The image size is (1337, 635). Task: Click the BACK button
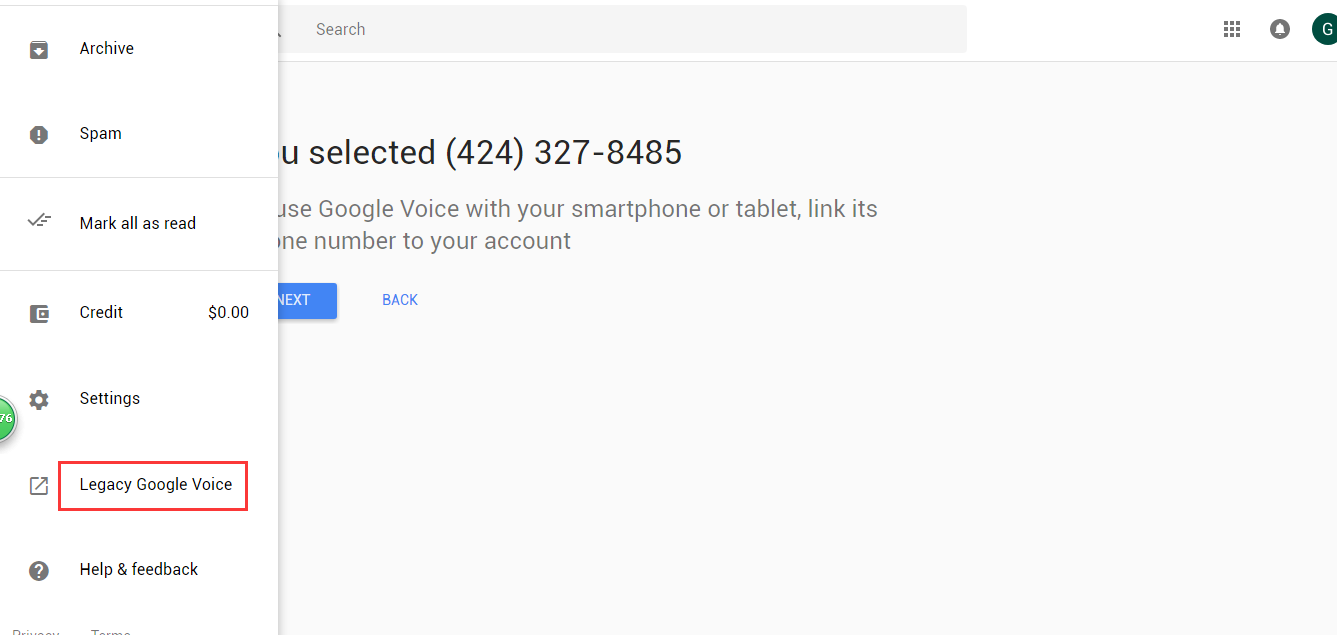(400, 300)
